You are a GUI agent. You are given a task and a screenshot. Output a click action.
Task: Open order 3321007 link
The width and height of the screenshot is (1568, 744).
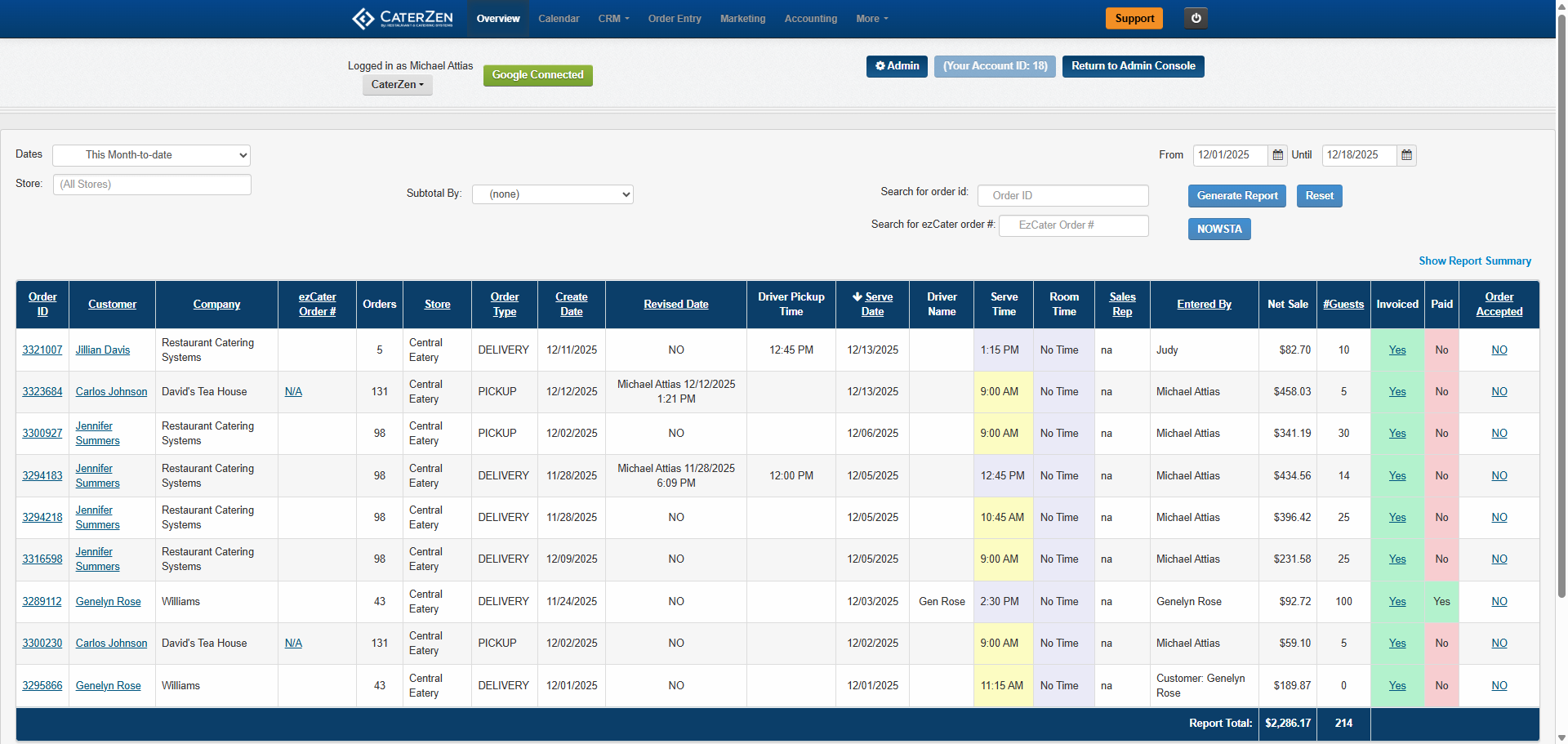[x=42, y=350]
